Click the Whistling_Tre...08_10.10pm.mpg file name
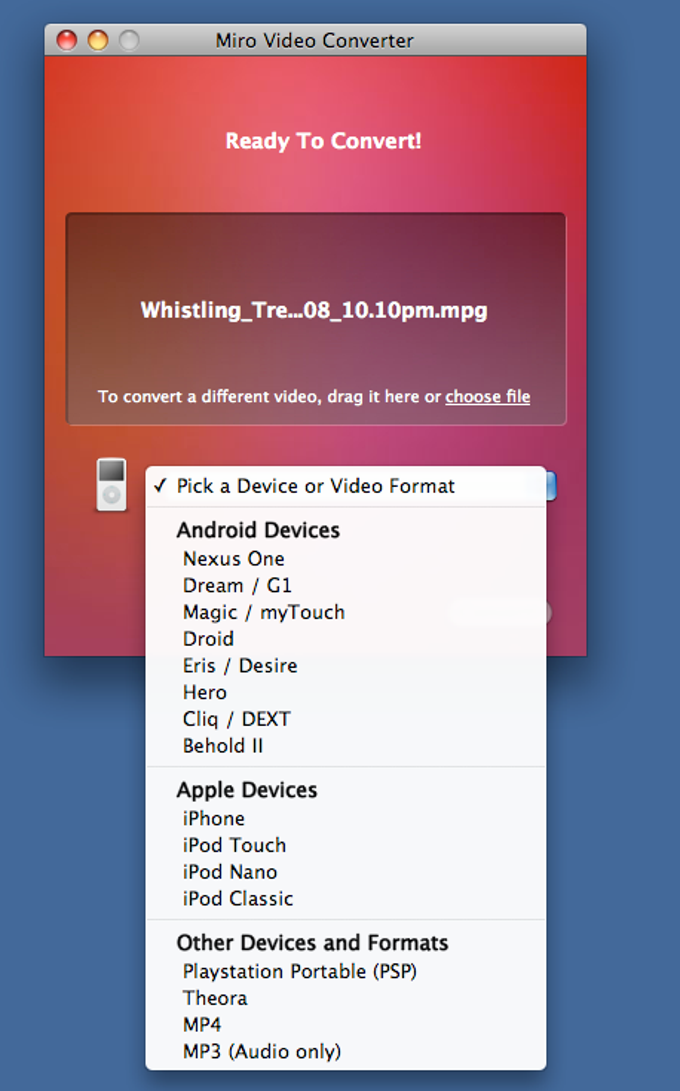This screenshot has height=1091, width=680. [314, 310]
